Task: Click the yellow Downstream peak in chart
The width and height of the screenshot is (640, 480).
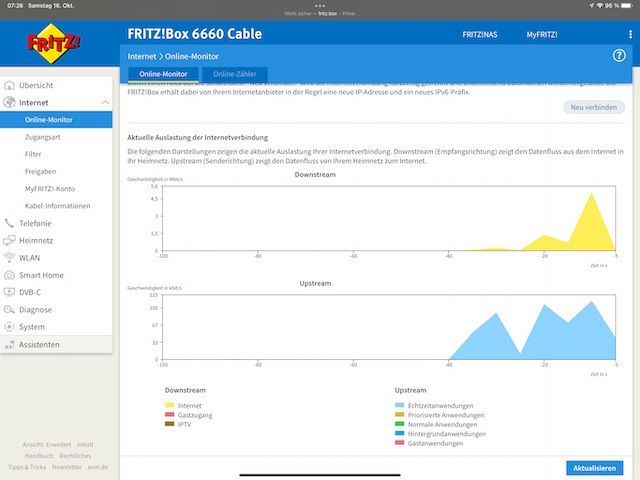Action: [592, 220]
